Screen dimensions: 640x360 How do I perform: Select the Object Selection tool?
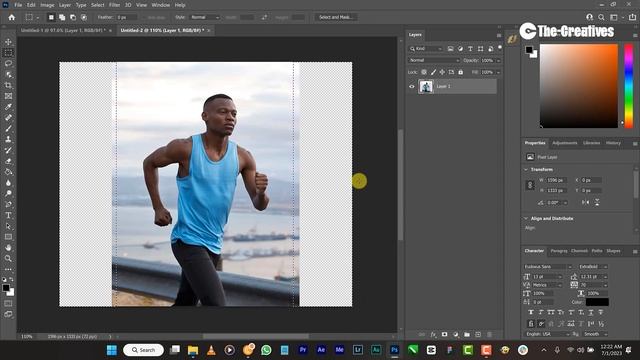[8, 75]
